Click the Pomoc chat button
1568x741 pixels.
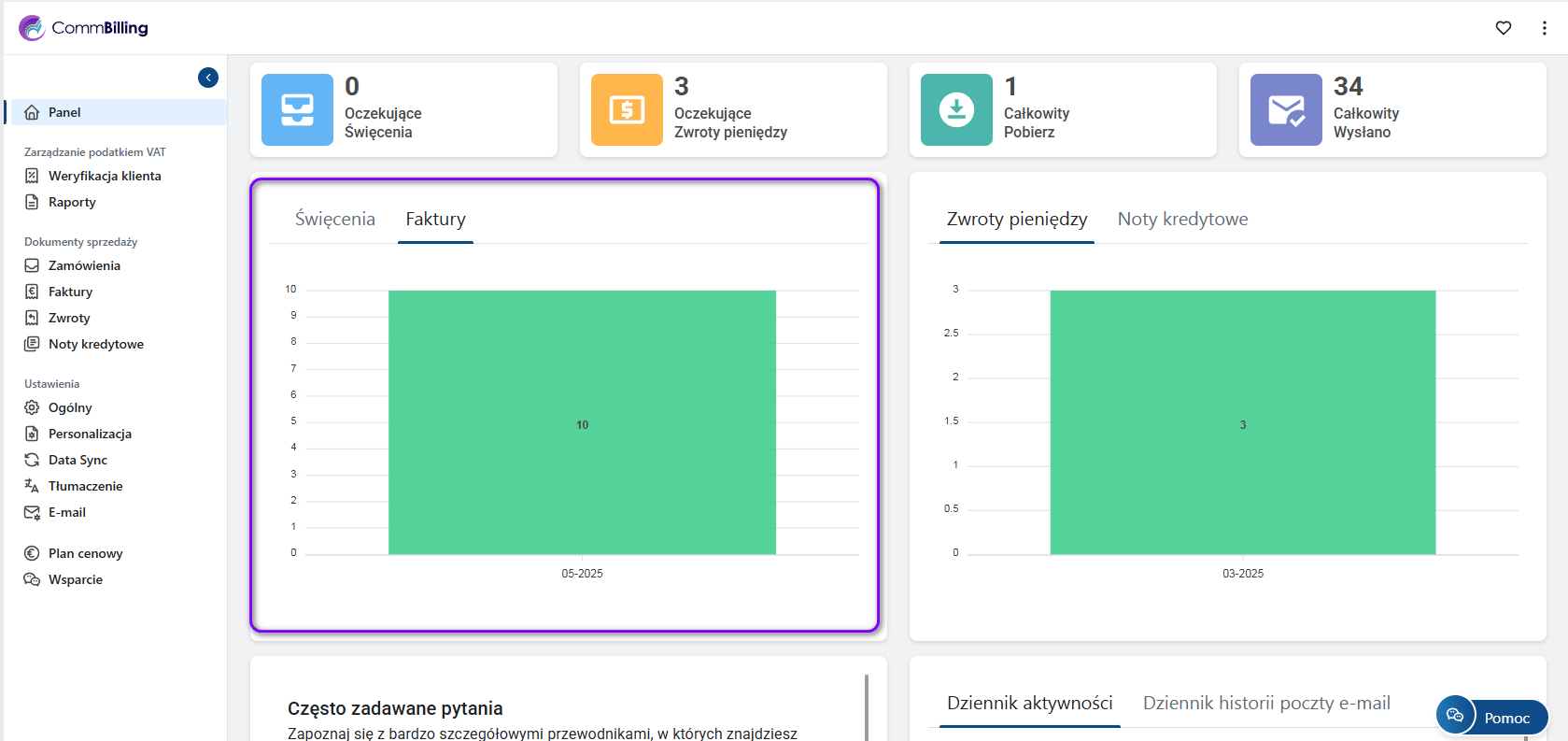[1491, 717]
